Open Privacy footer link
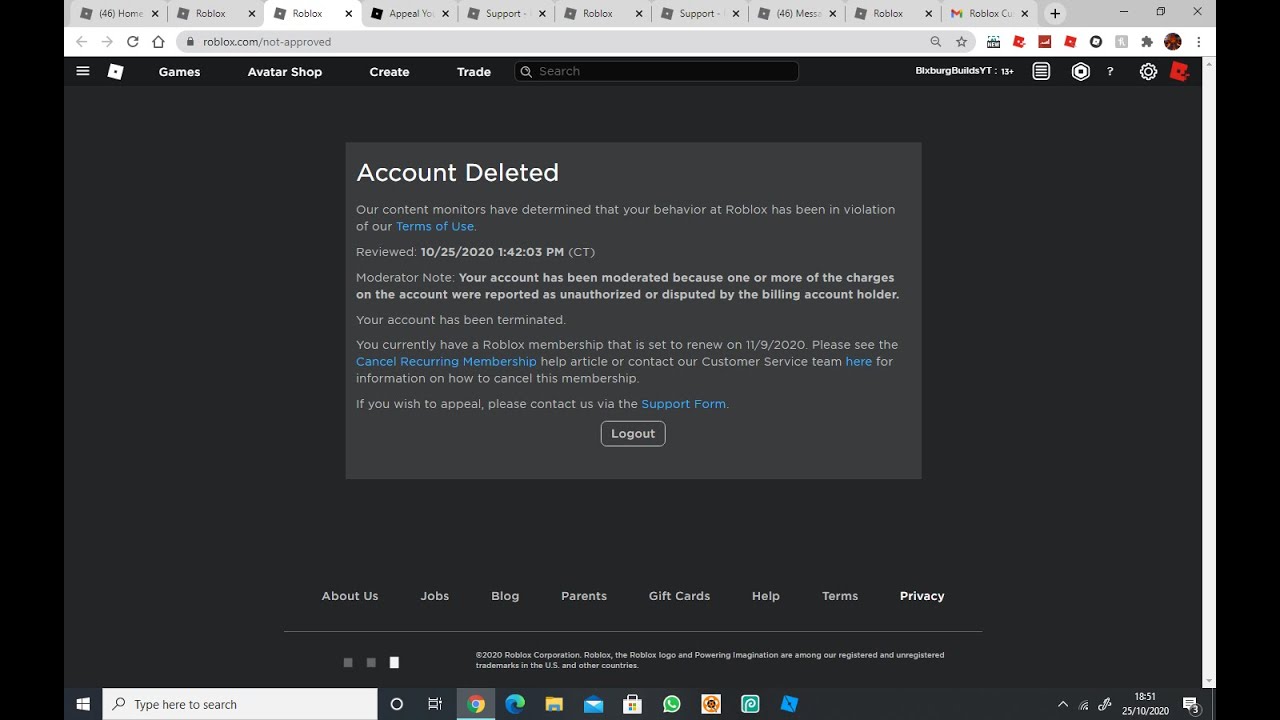1280x720 pixels. pyautogui.click(x=922, y=596)
